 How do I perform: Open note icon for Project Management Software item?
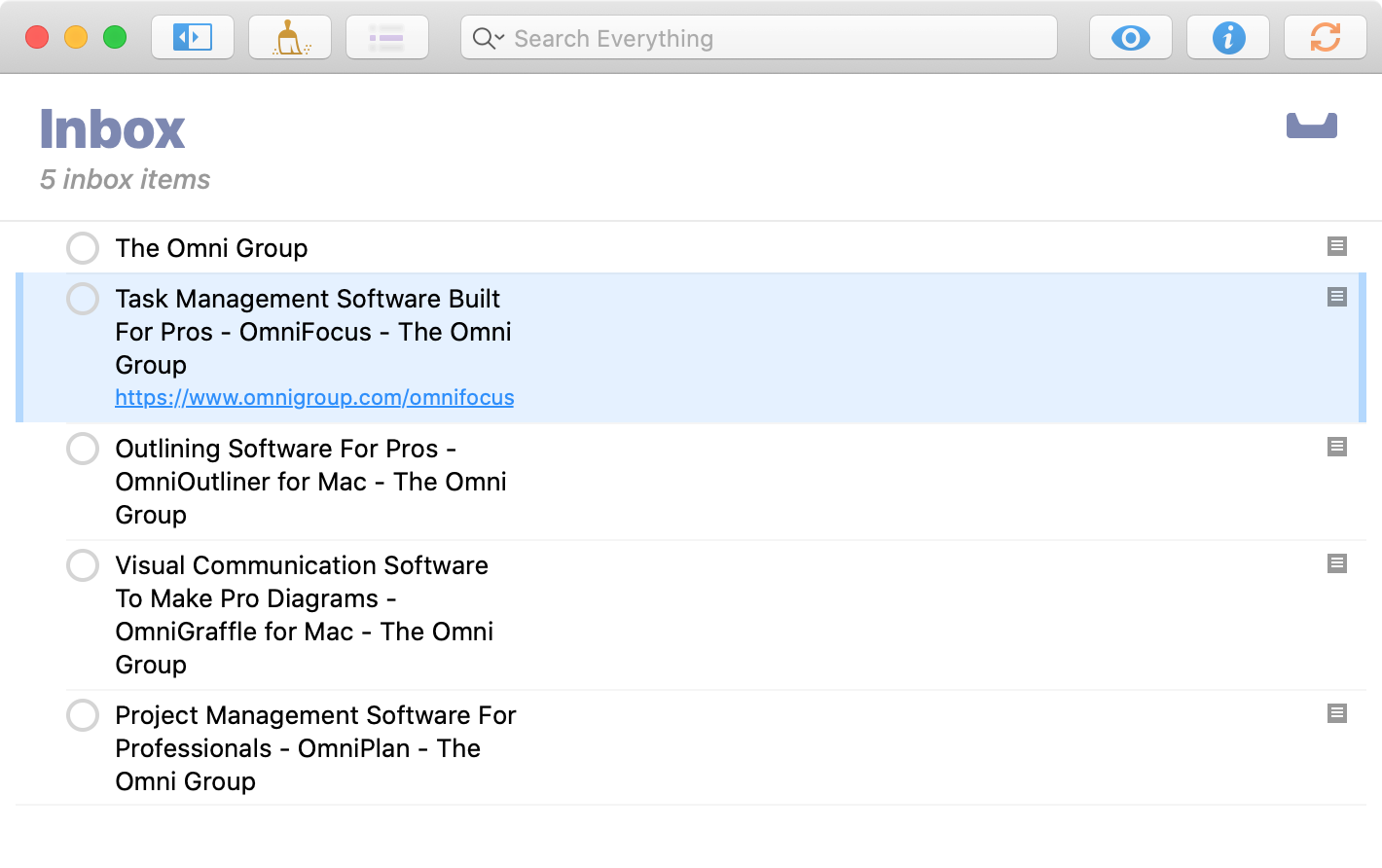point(1337,713)
